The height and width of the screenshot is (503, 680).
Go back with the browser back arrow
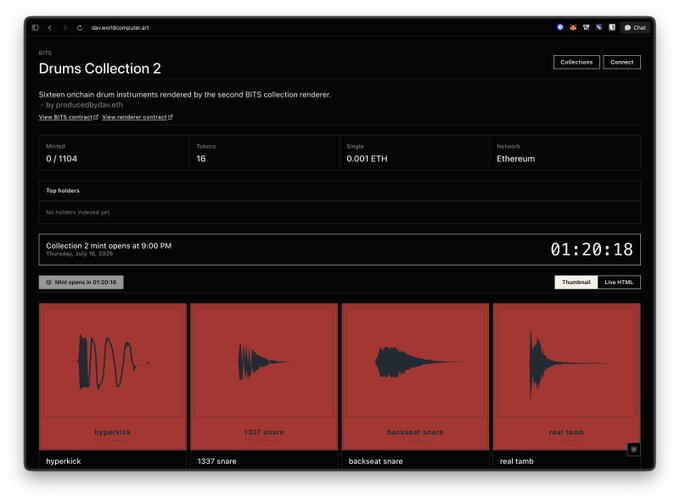50,28
